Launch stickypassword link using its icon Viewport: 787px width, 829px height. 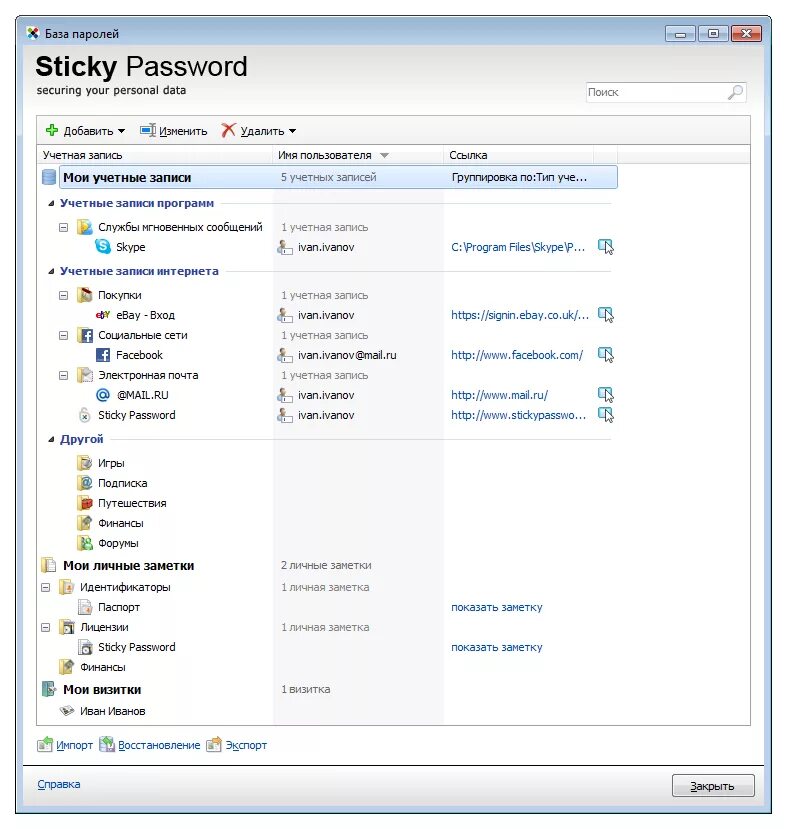click(606, 415)
